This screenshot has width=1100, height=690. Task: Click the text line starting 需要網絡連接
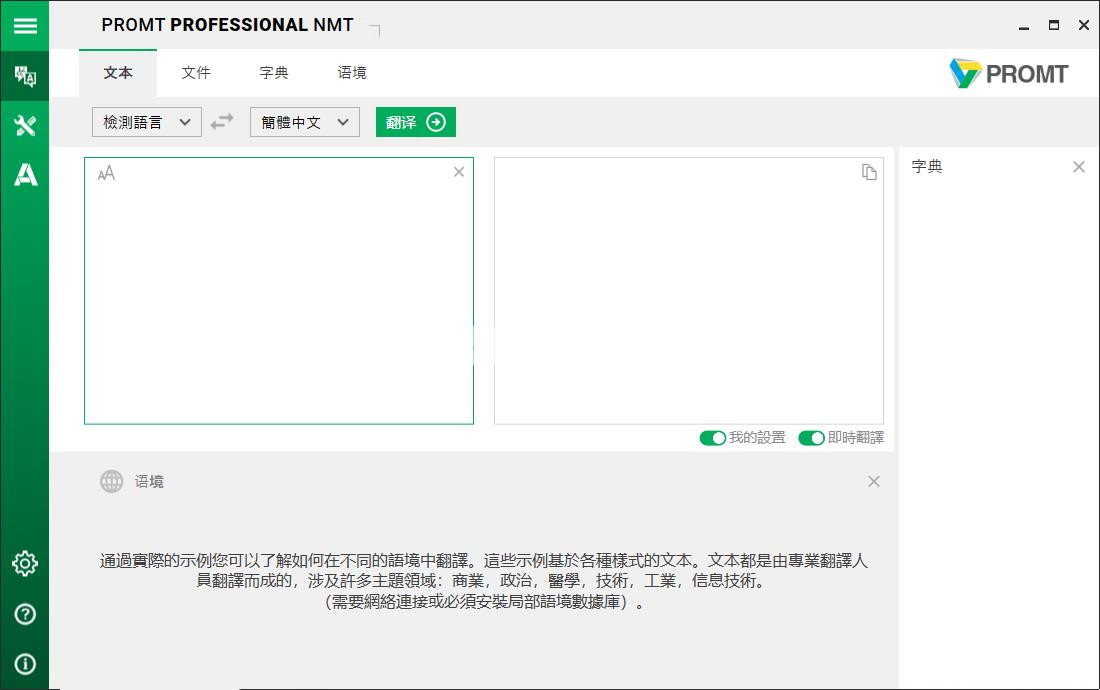484,602
